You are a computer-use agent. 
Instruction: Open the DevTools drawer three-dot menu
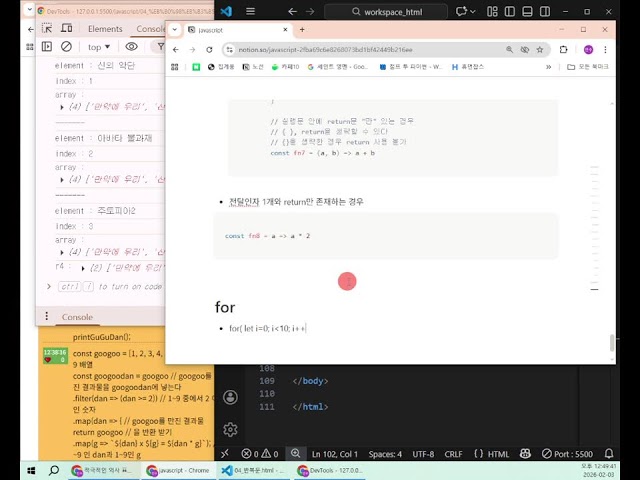(x=47, y=316)
